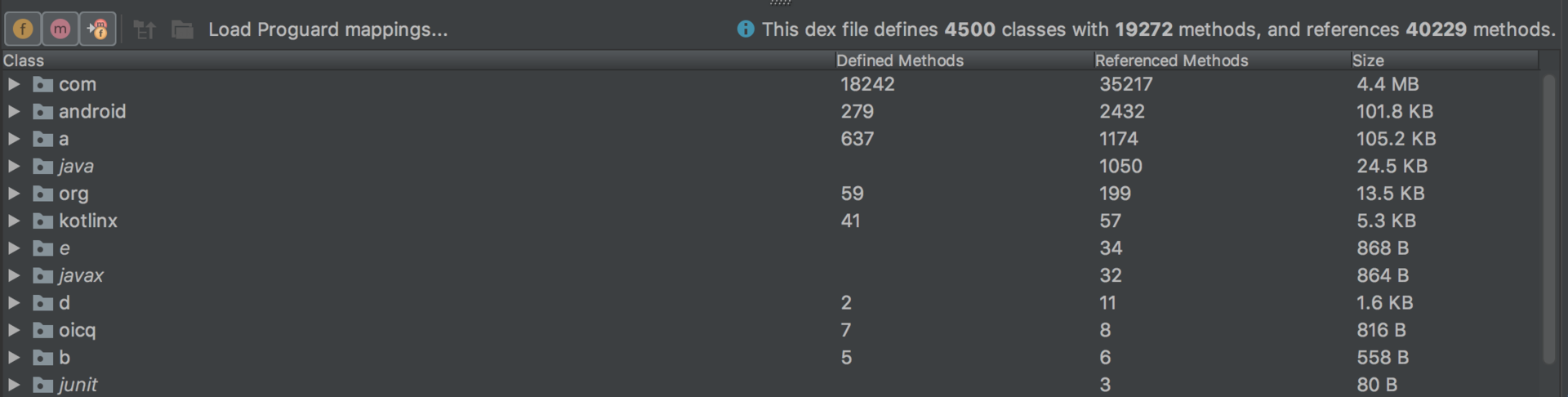Toggle the show methods button
This screenshot has height=397, width=1568.
(x=60, y=29)
